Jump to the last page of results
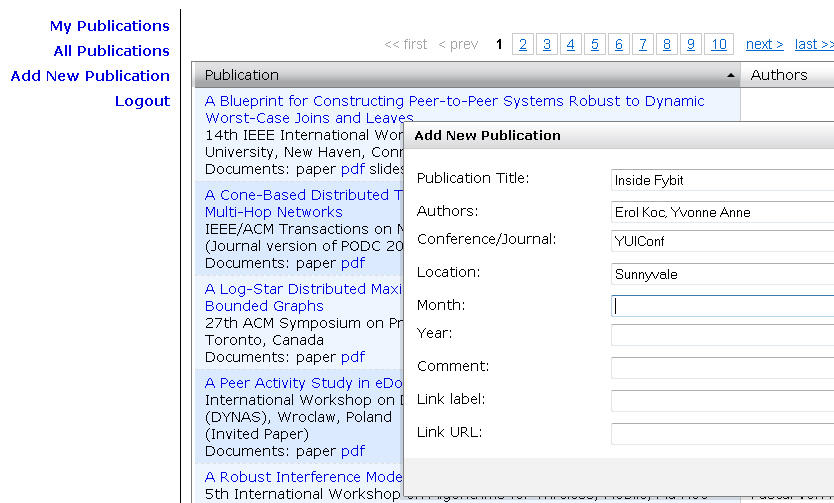834x503 pixels. pyautogui.click(x=814, y=44)
